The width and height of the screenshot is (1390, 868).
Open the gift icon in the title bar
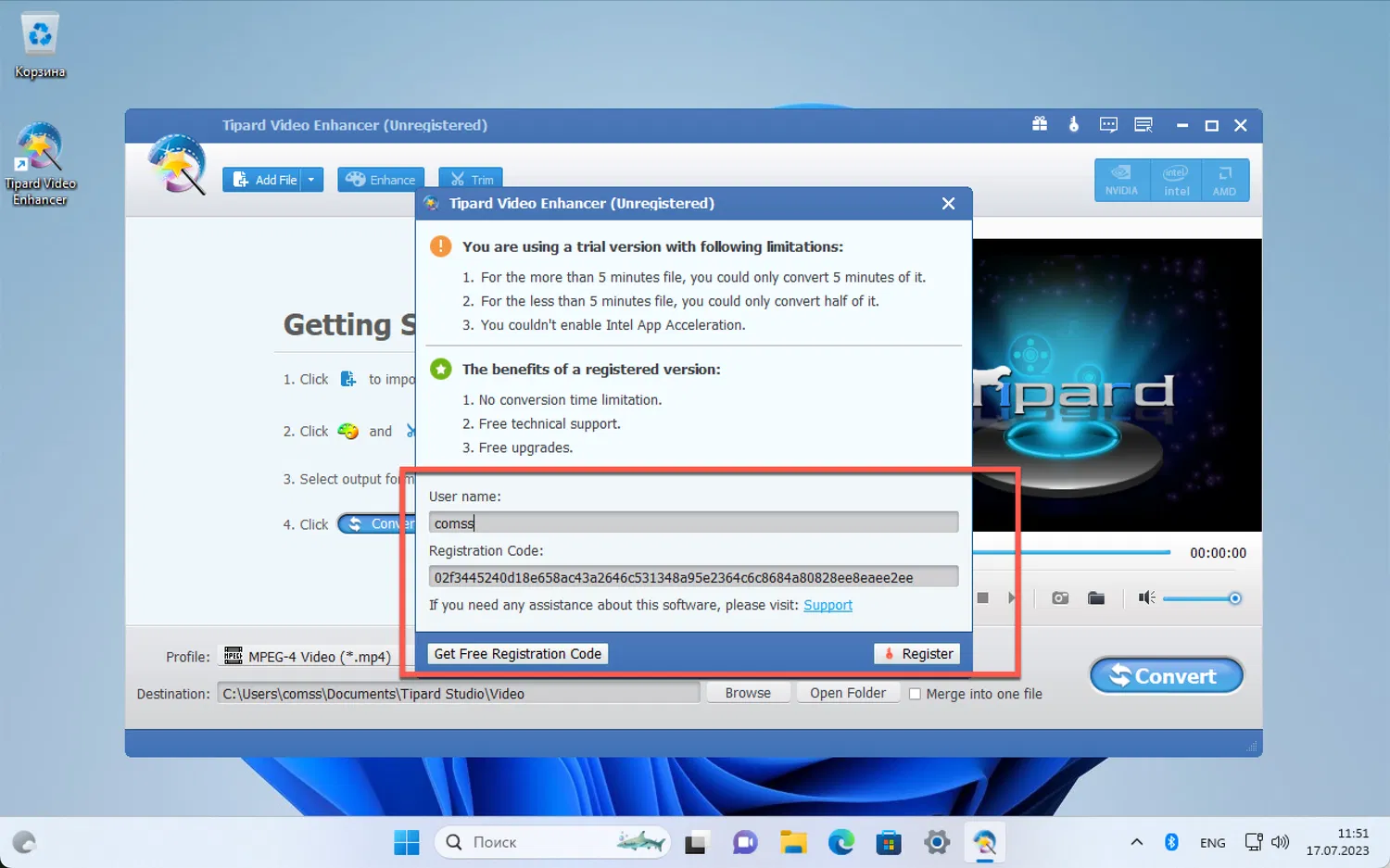point(1040,124)
